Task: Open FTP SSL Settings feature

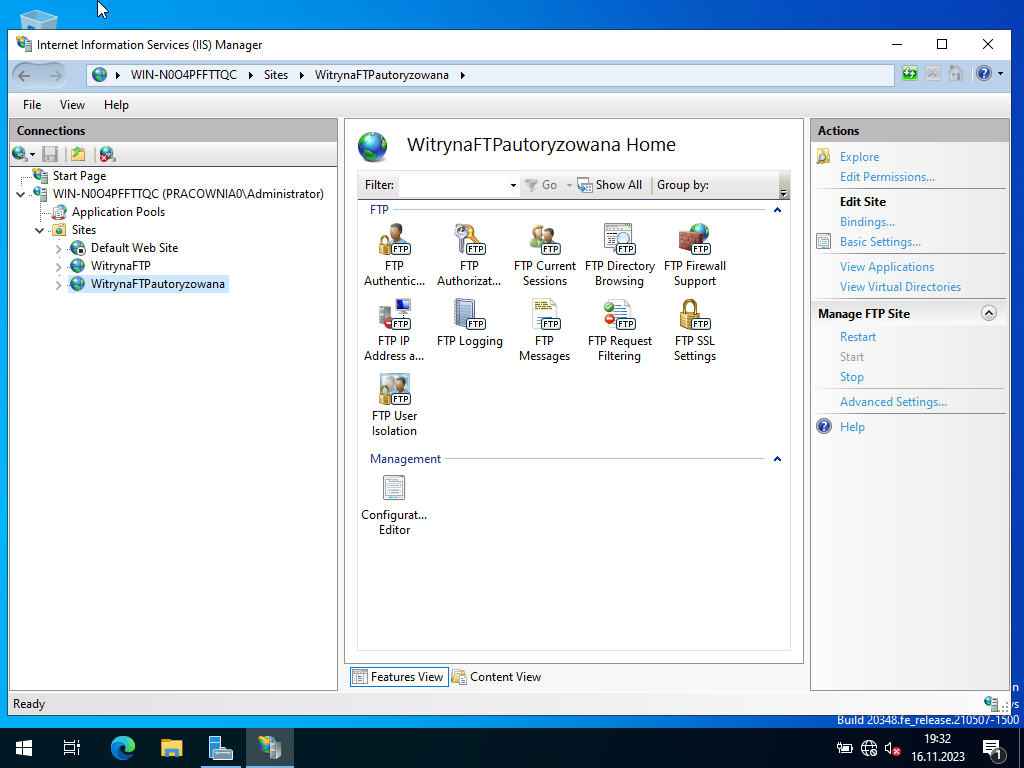Action: (695, 330)
